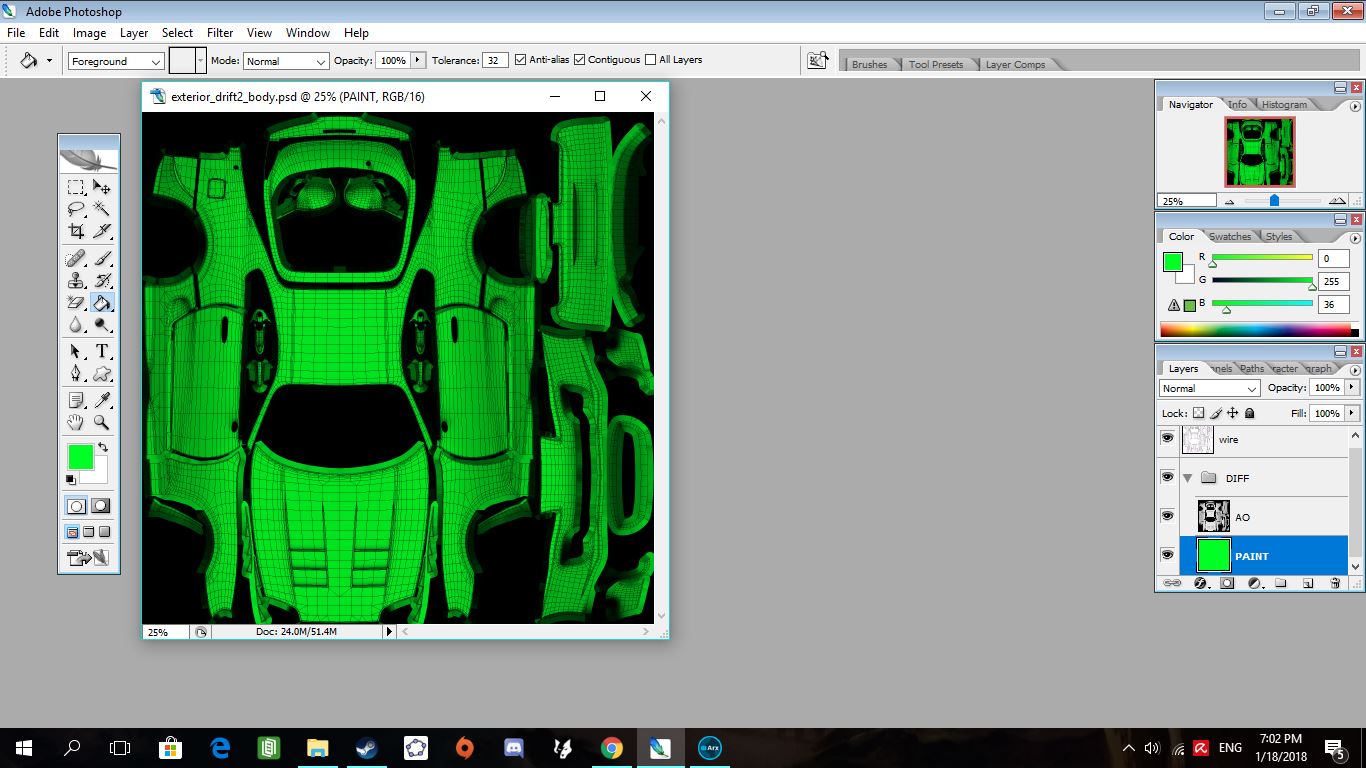1366x768 pixels.
Task: Open the Image menu
Action: [x=89, y=33]
